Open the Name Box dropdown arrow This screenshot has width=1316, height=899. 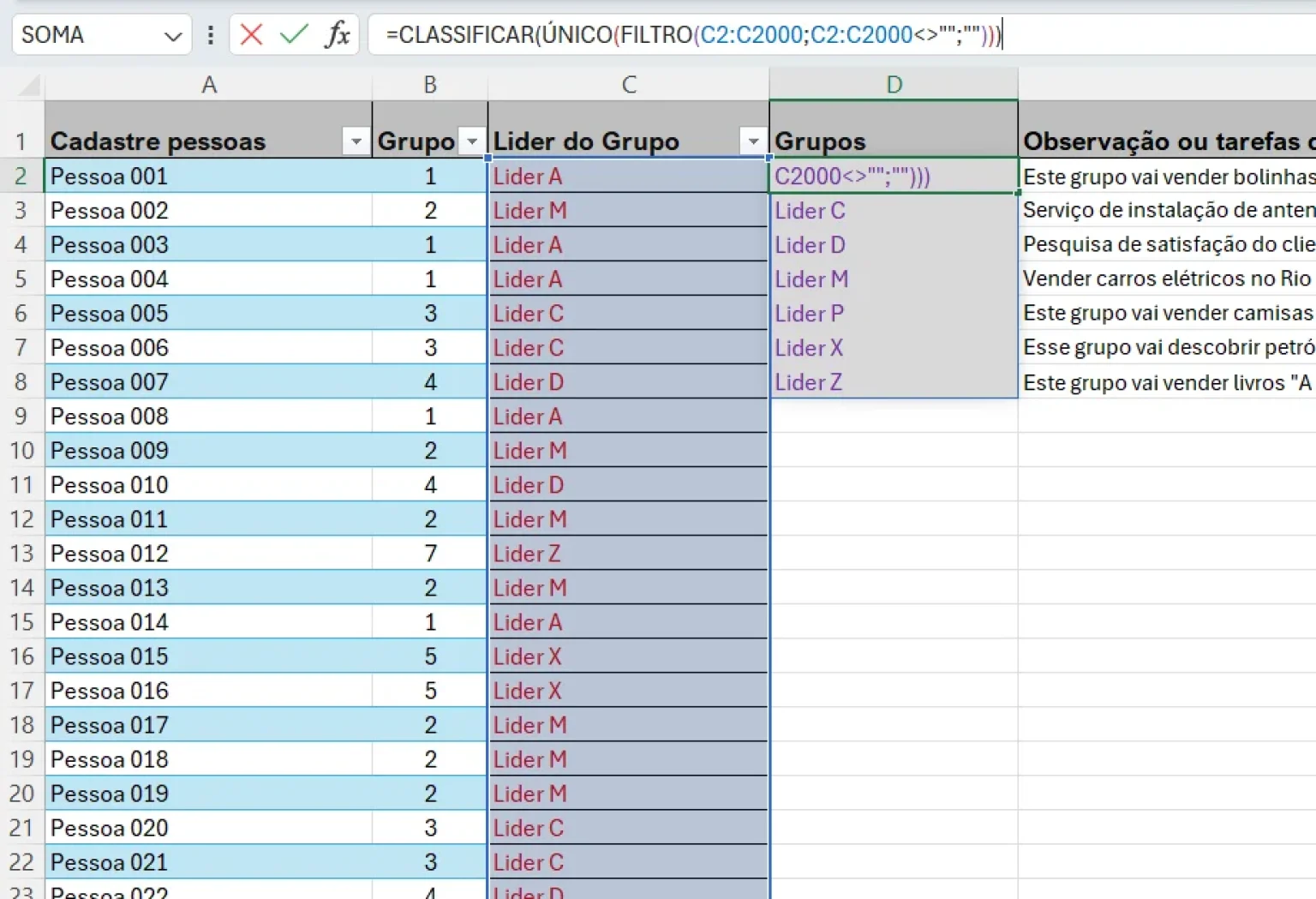click(x=173, y=36)
